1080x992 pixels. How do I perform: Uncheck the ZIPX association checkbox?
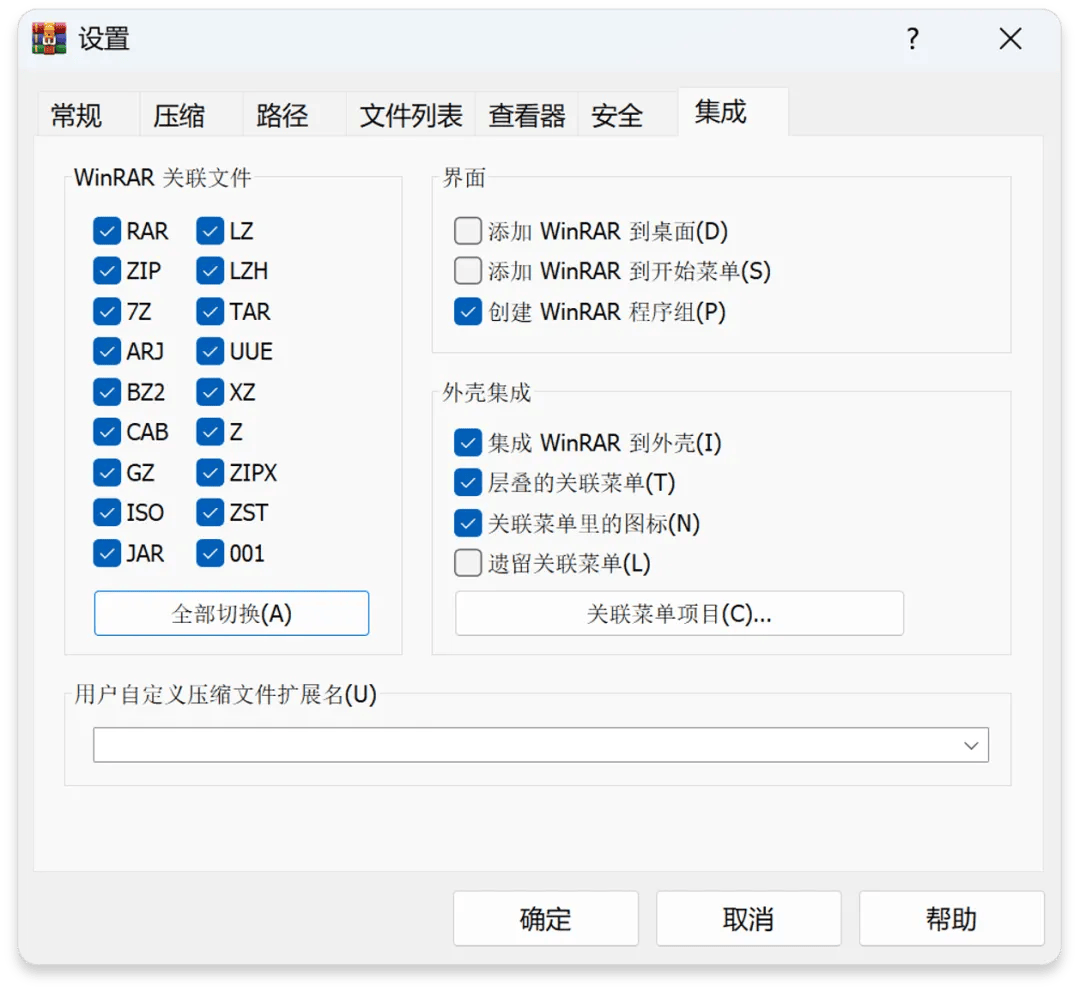(x=210, y=473)
